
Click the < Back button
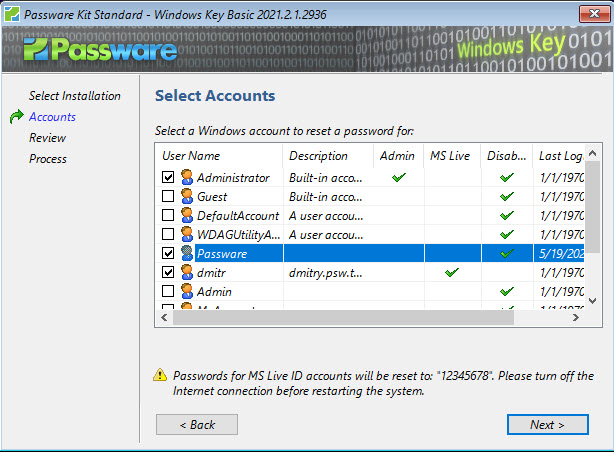click(x=197, y=425)
